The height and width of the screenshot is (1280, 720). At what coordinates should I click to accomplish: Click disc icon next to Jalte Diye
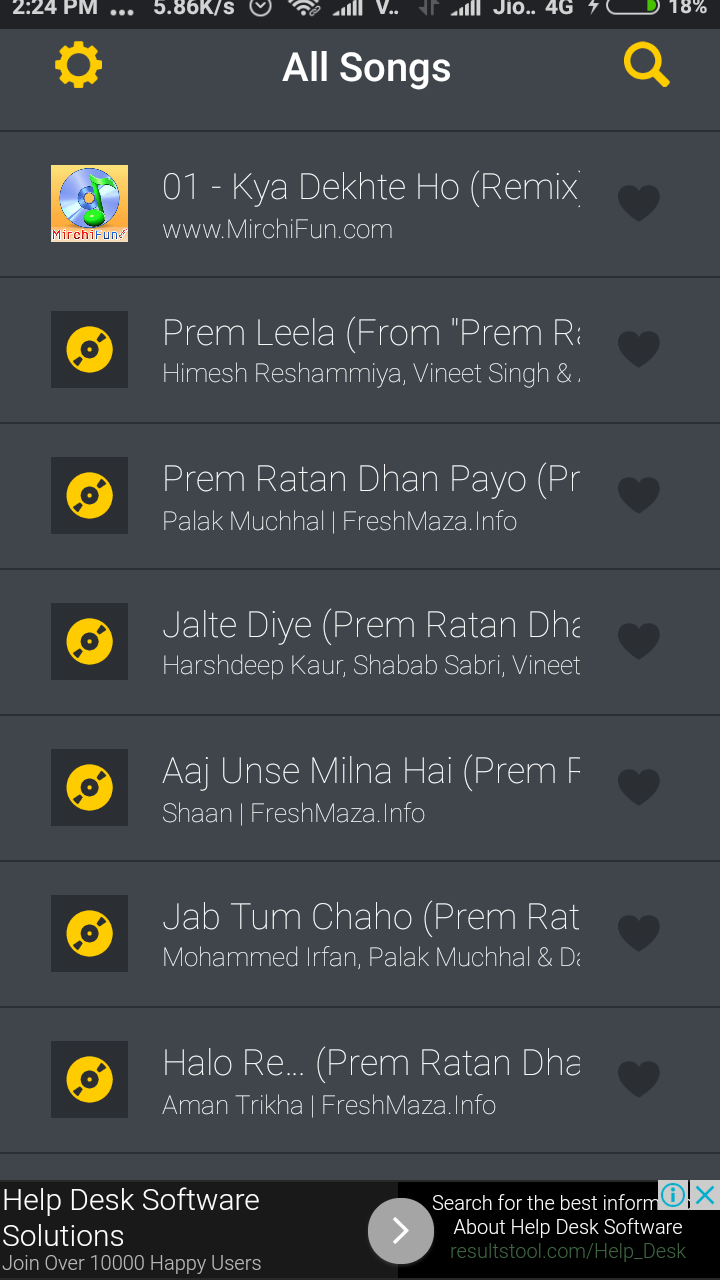pos(89,641)
